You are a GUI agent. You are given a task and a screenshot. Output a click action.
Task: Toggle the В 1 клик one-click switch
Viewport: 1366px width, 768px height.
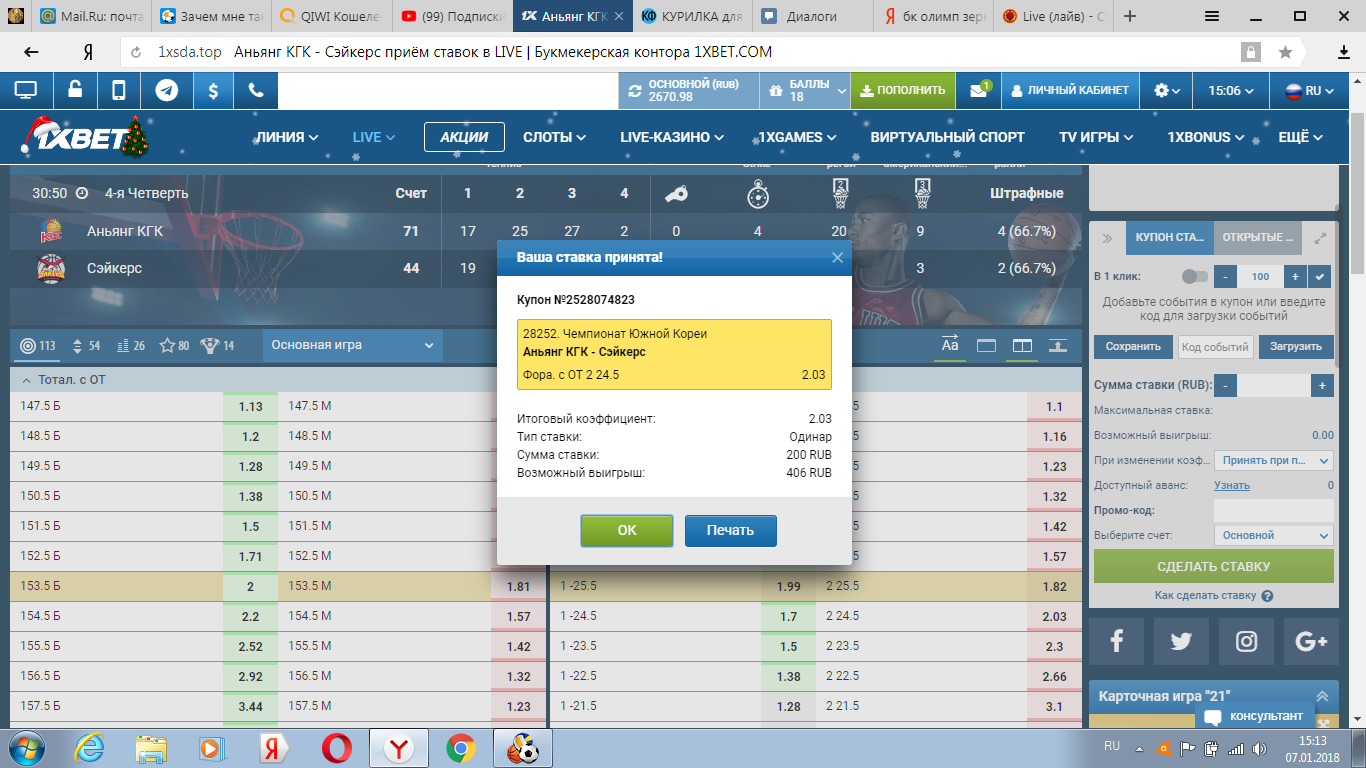(1194, 276)
